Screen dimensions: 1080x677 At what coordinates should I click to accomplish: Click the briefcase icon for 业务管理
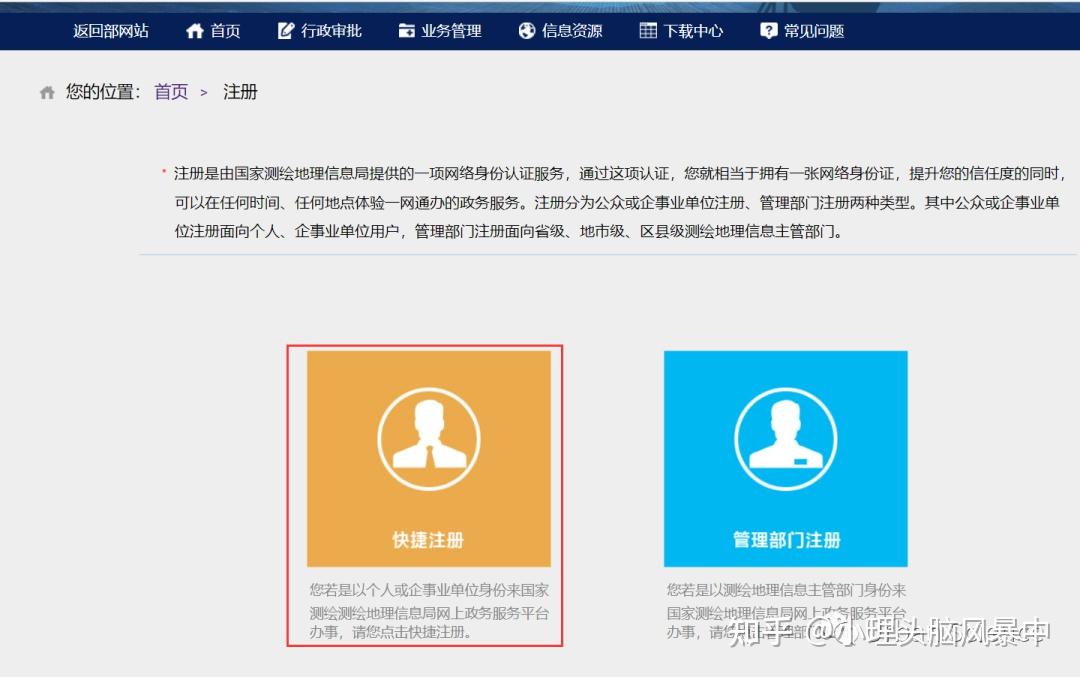click(x=408, y=30)
